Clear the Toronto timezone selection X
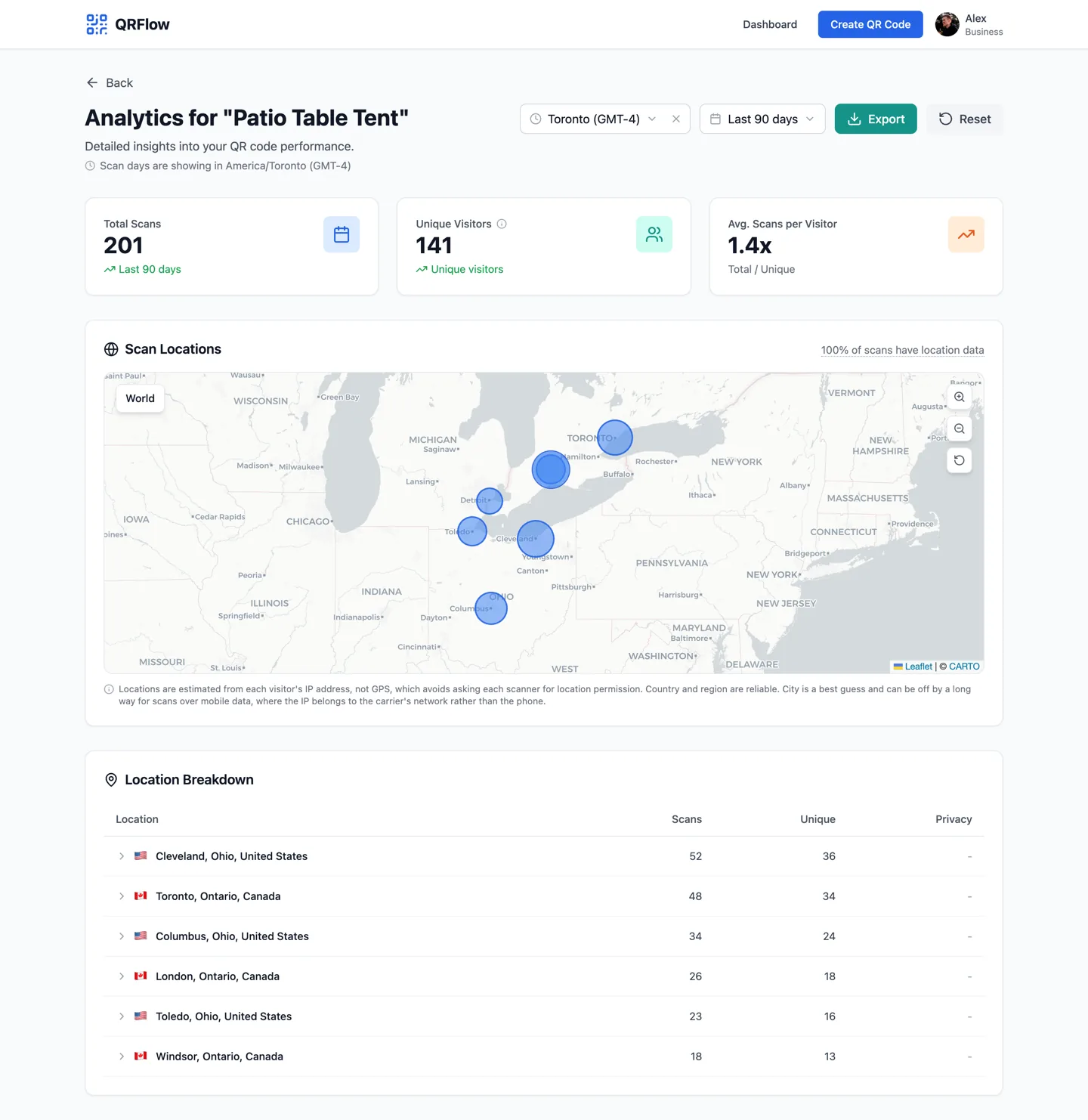1088x1120 pixels. point(675,119)
